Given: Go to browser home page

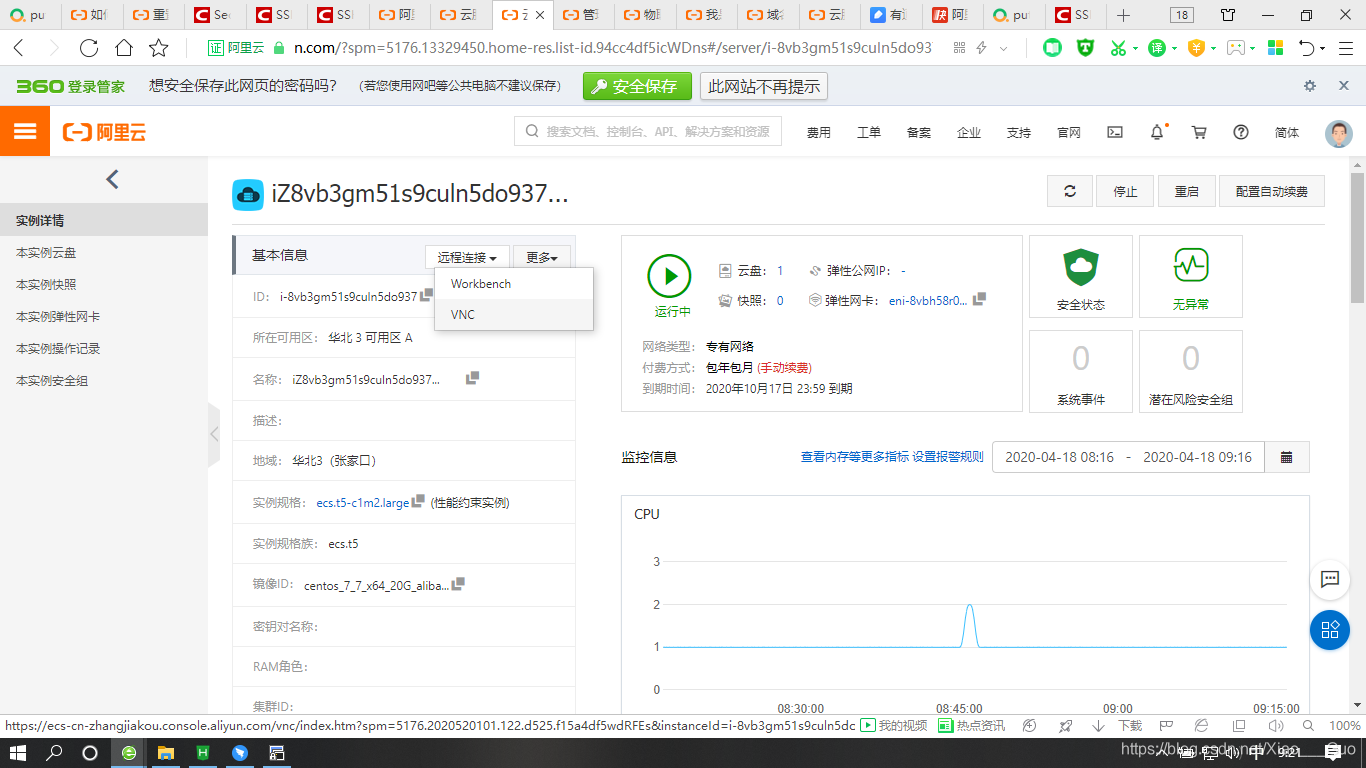Looking at the screenshot, I should [x=124, y=48].
